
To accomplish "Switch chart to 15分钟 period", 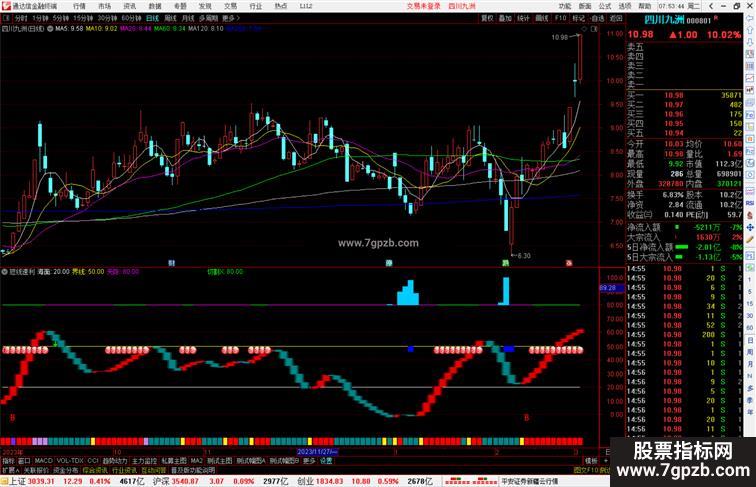I will 83,18.
